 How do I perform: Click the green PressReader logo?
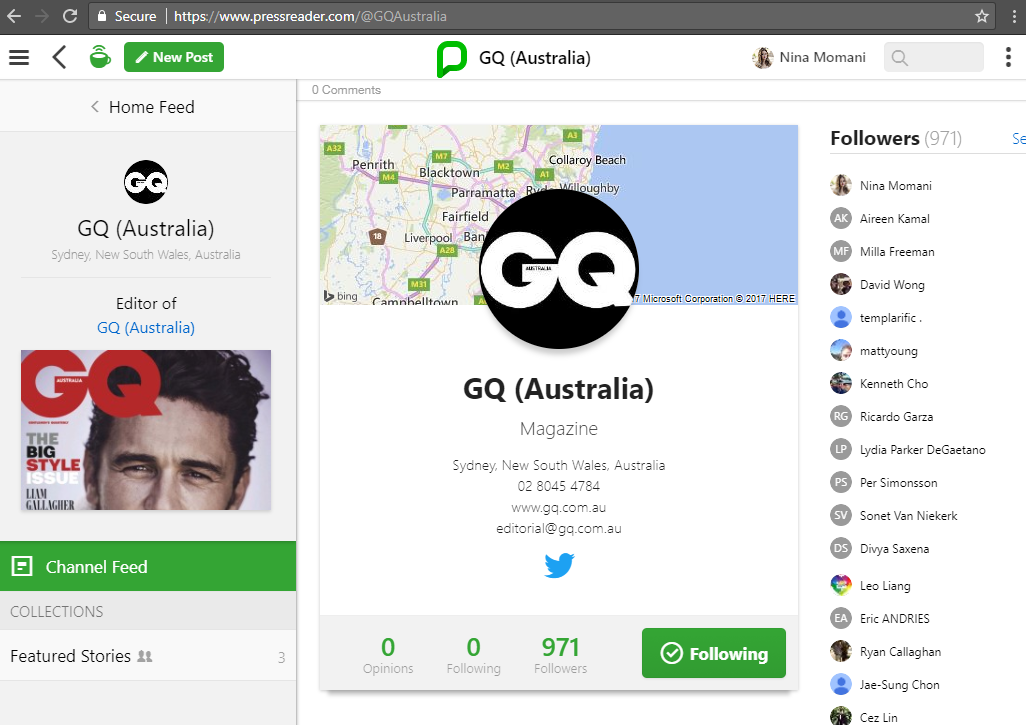(x=451, y=58)
